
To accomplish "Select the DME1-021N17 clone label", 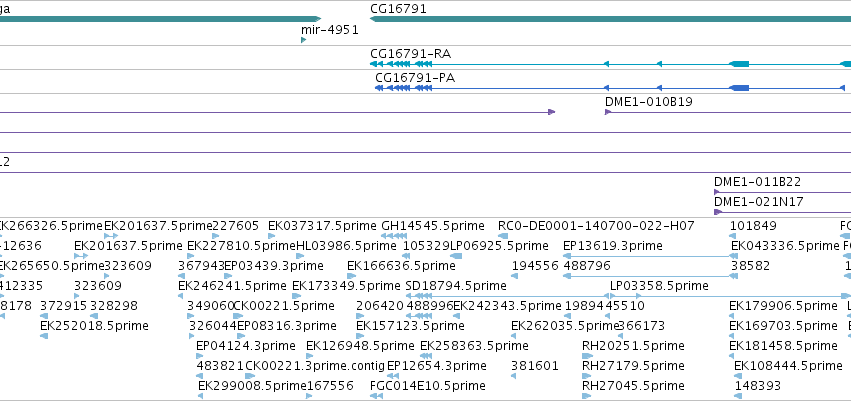I will click(x=759, y=202).
